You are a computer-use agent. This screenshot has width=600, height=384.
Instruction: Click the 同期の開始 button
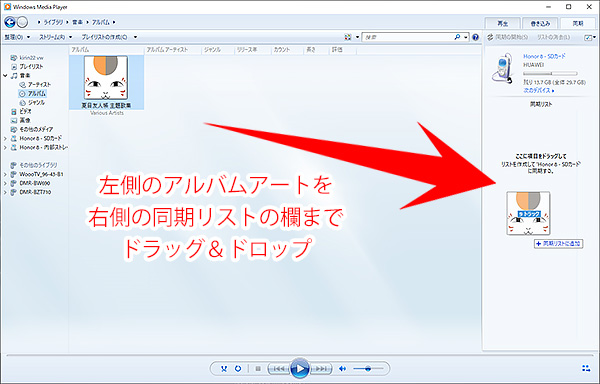[x=508, y=37]
